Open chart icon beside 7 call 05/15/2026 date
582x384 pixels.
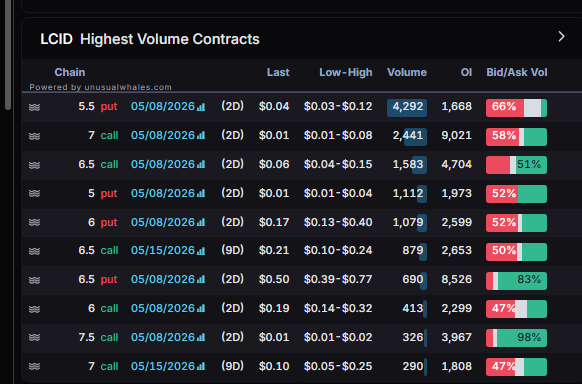201,367
